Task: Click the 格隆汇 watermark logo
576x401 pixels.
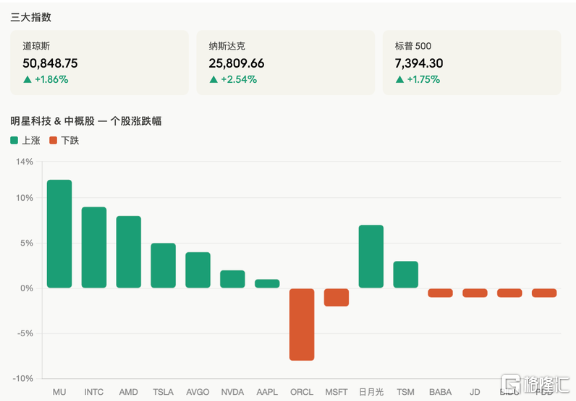Action: pos(536,384)
